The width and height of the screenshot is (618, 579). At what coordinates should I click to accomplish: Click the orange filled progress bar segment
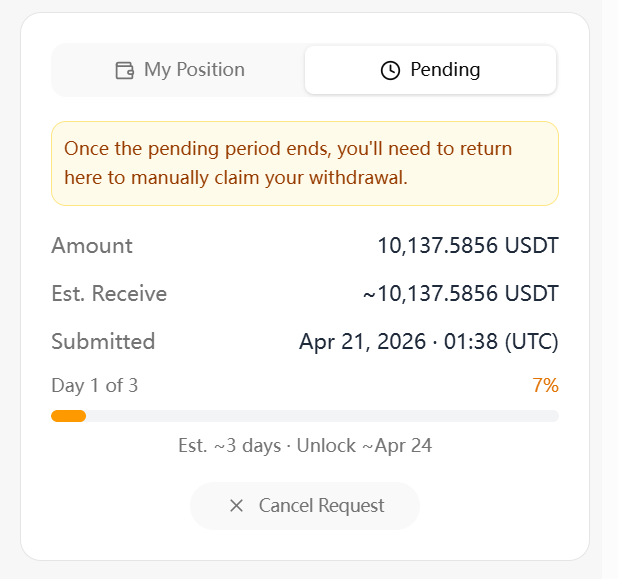coord(68,416)
